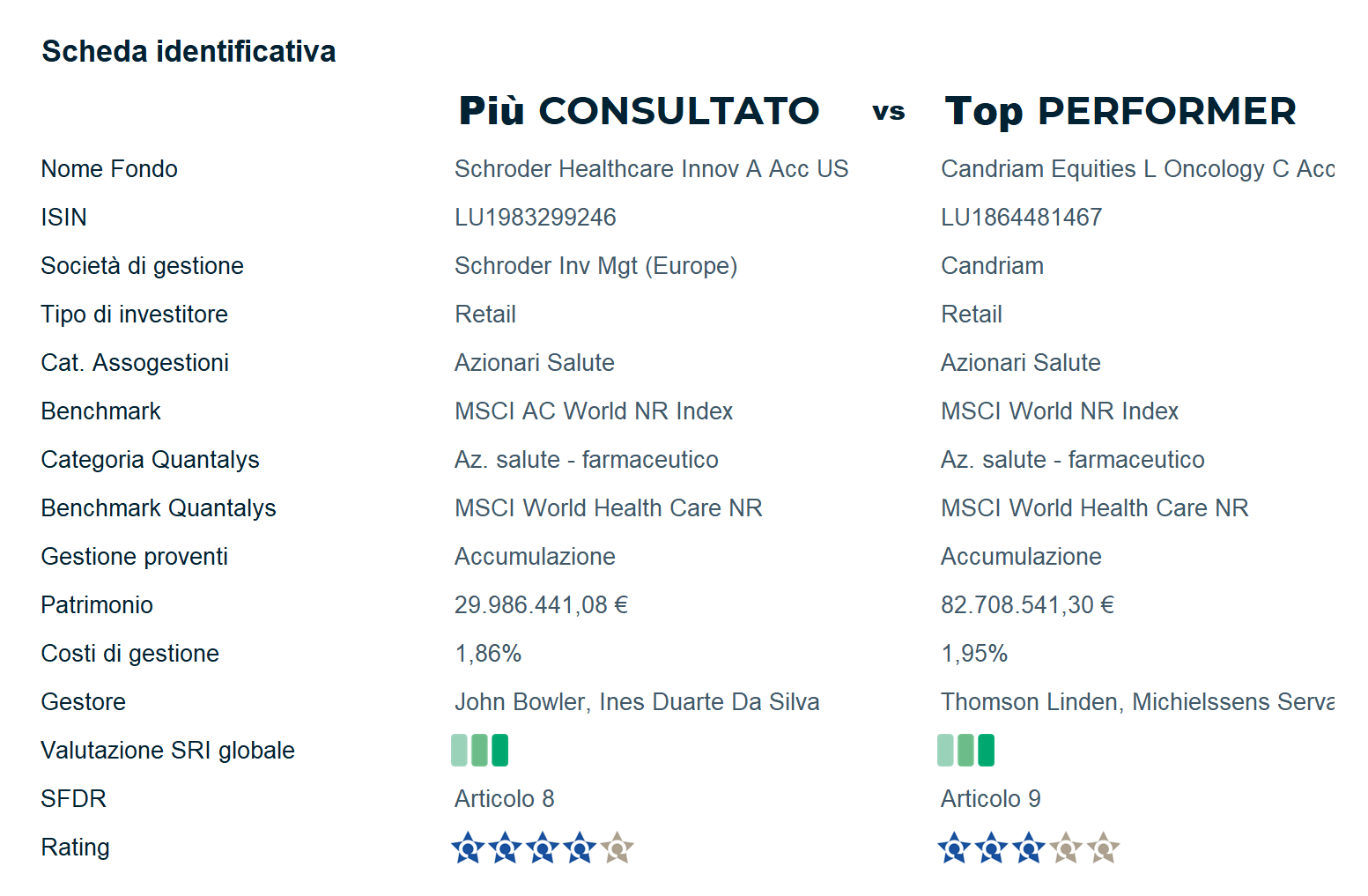Click the Articolo 9 SFDR value
Image resolution: width=1368 pixels, height=896 pixels.
coord(990,799)
